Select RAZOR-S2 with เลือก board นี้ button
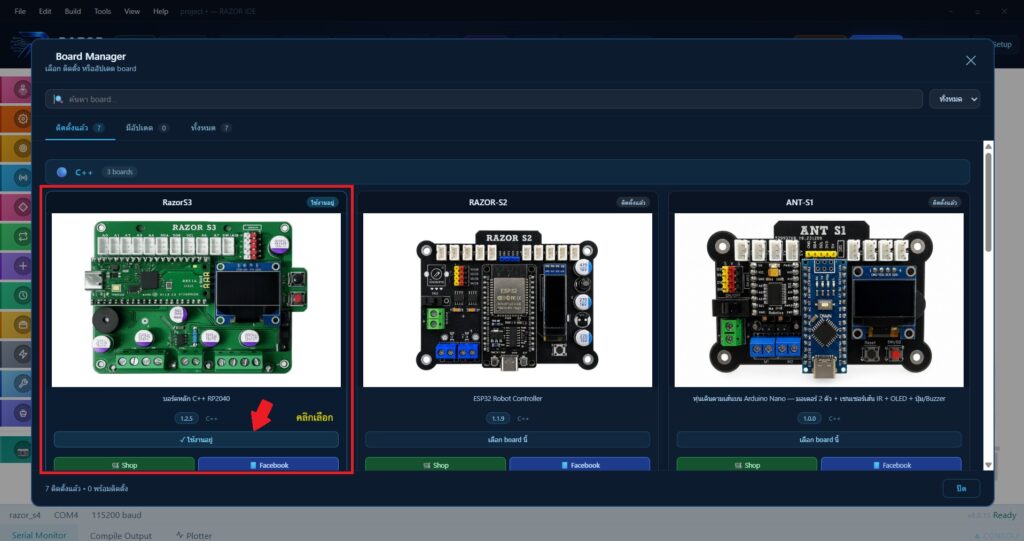The height and width of the screenshot is (541, 1024). coord(507,439)
